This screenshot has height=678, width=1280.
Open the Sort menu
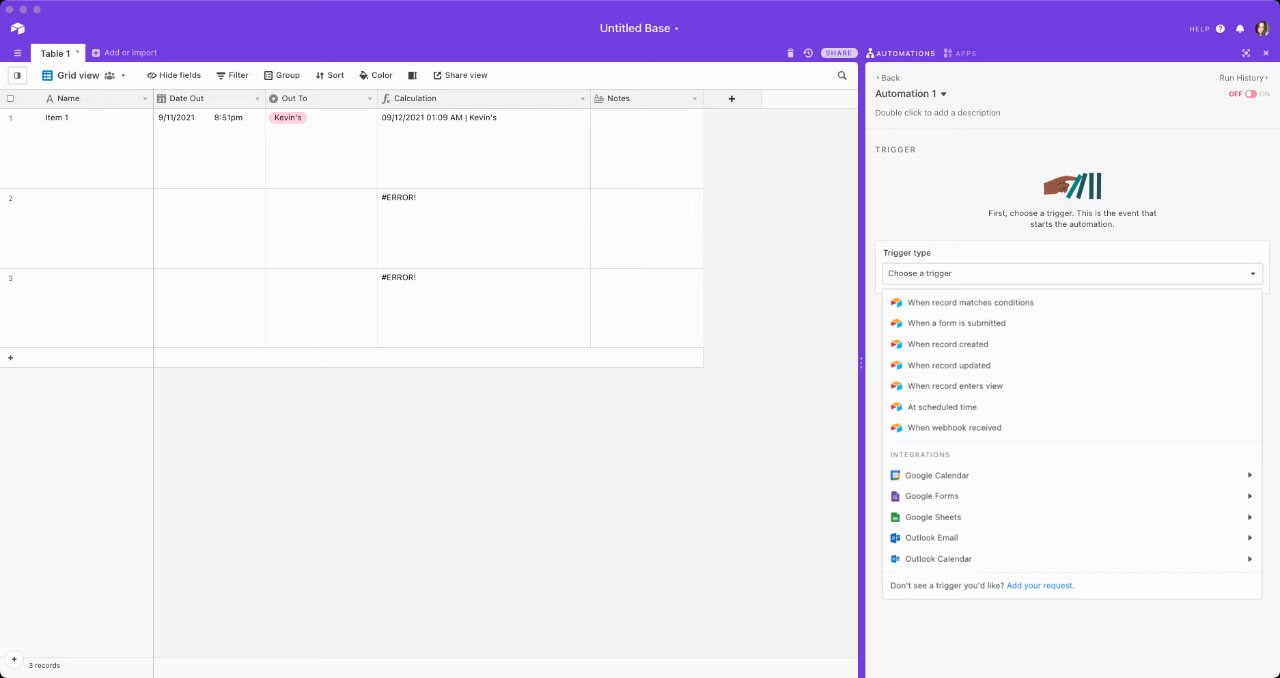click(330, 75)
